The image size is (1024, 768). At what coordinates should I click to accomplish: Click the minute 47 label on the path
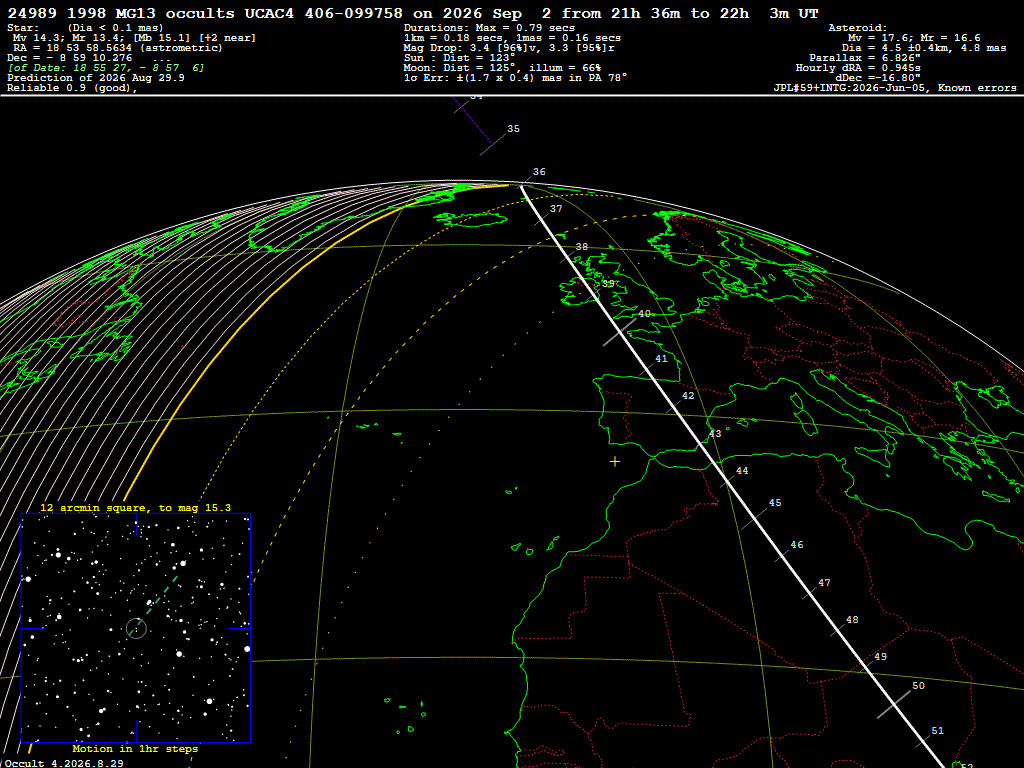[x=824, y=583]
